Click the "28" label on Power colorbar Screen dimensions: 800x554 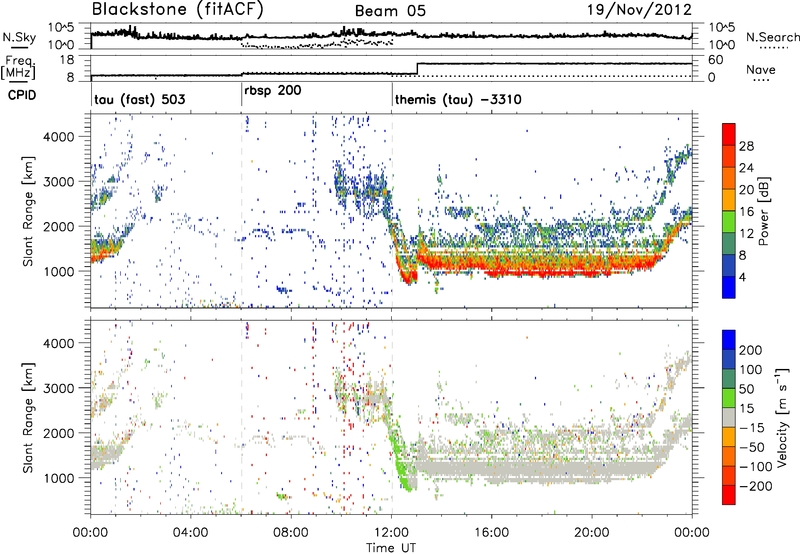click(x=746, y=146)
